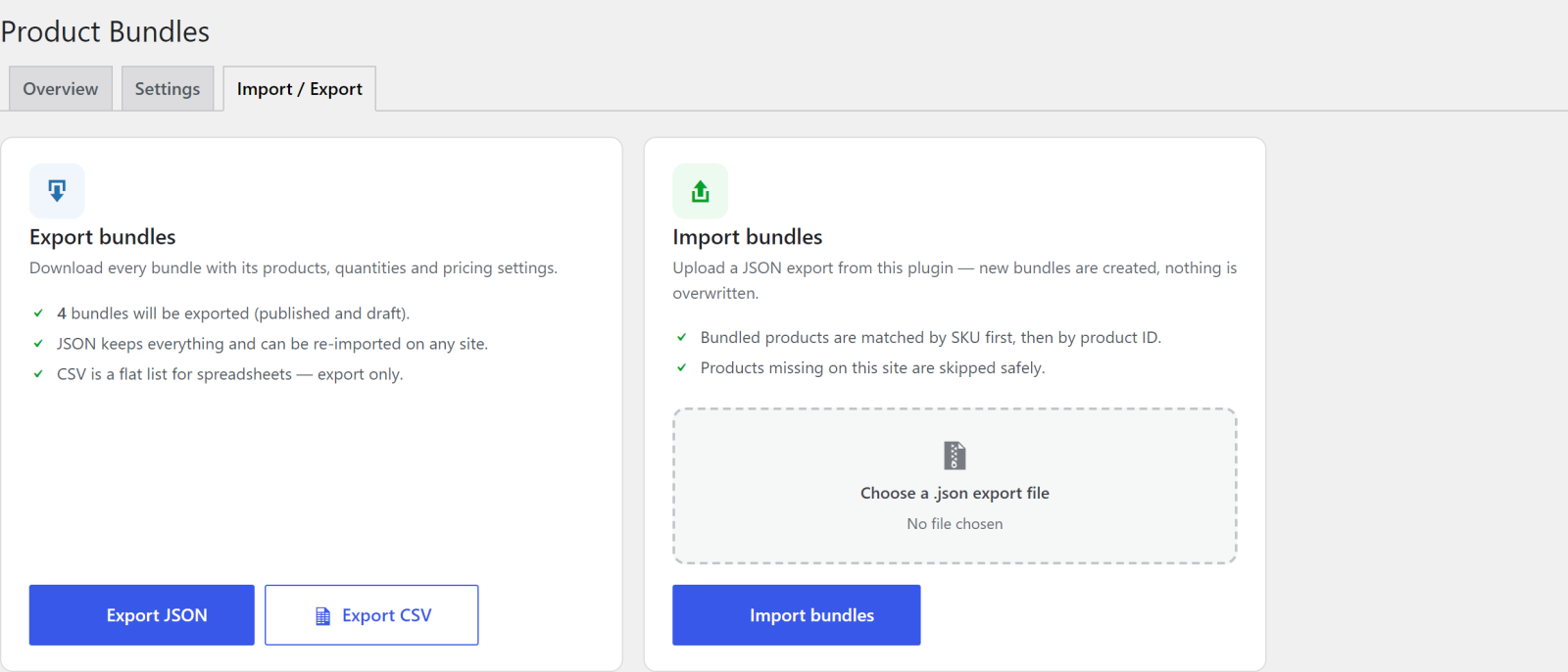Image resolution: width=1568 pixels, height=672 pixels.
Task: Click 'CSV is a flat list' item
Action: pyautogui.click(x=230, y=374)
